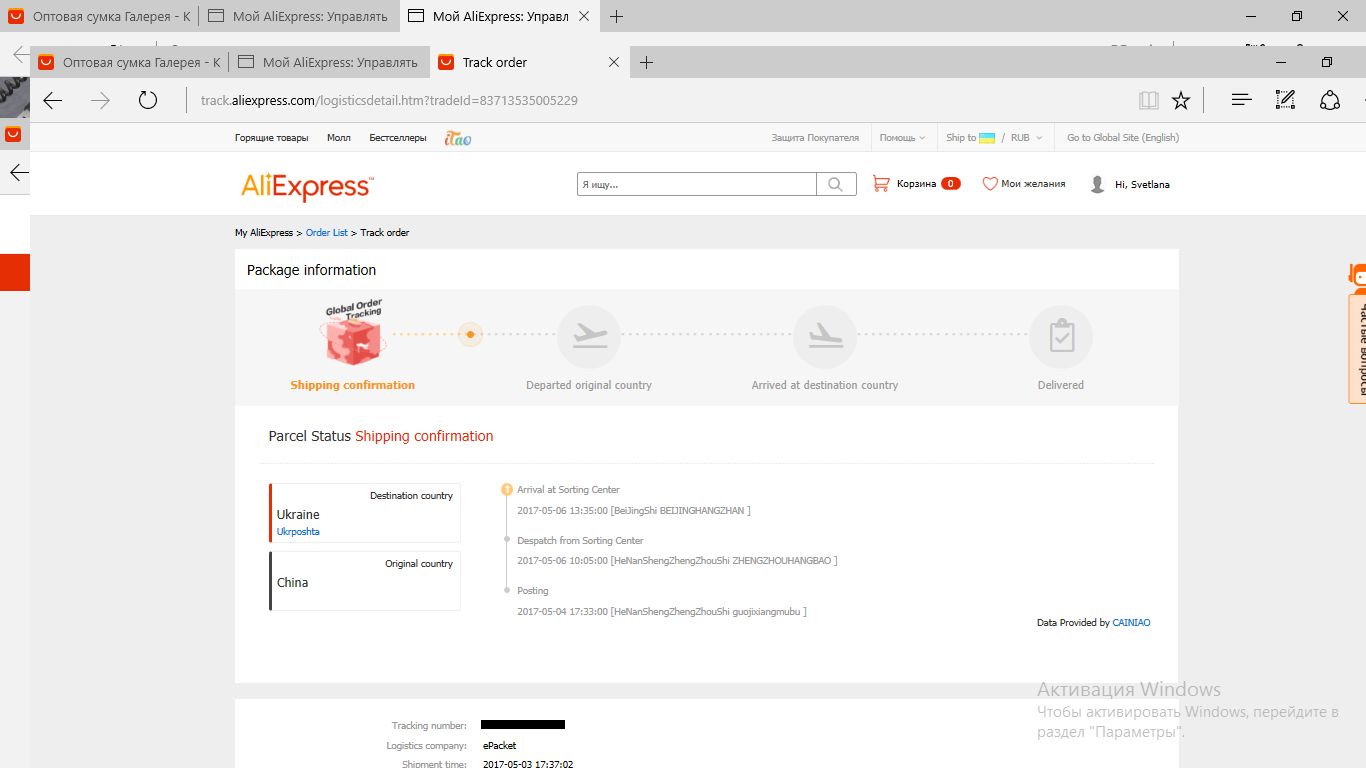The image size is (1366, 768).
Task: Open the shopping cart Корзина
Action: coord(916,184)
